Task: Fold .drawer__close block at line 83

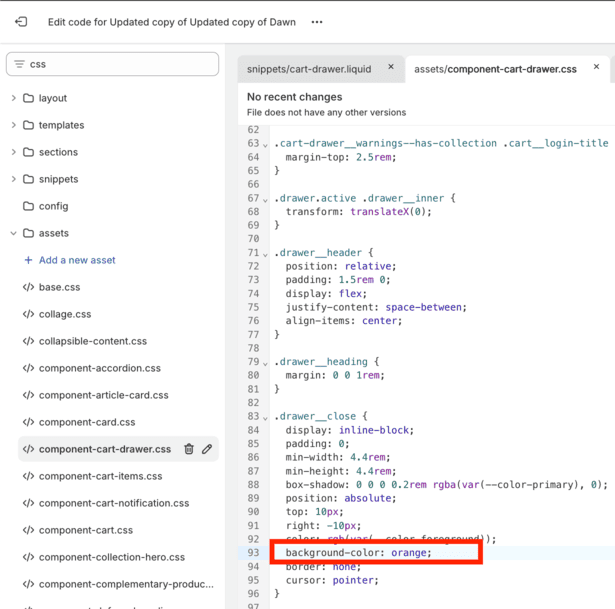Action: [265, 418]
